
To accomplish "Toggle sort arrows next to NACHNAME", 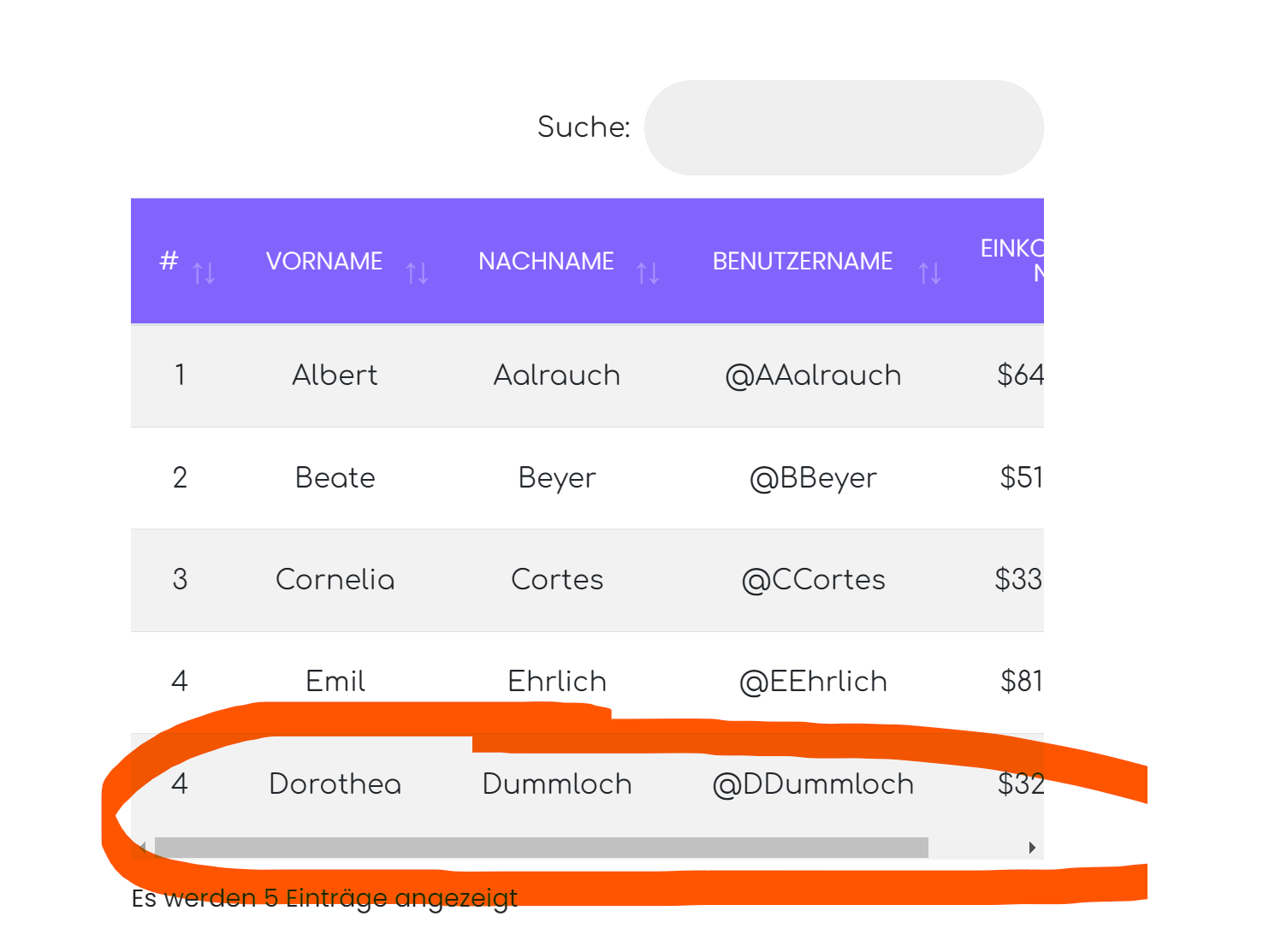I will 648,273.
